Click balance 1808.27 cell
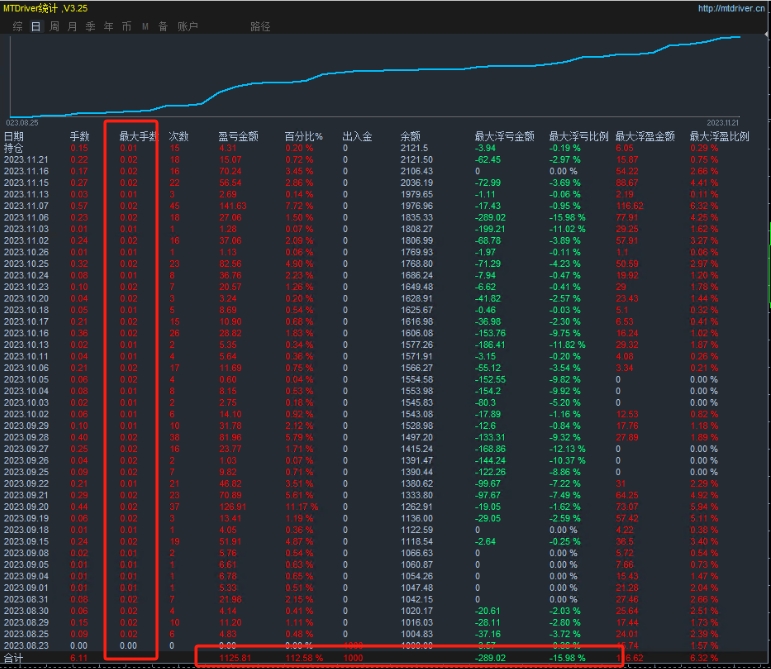This screenshot has height=669, width=771. click(x=417, y=229)
